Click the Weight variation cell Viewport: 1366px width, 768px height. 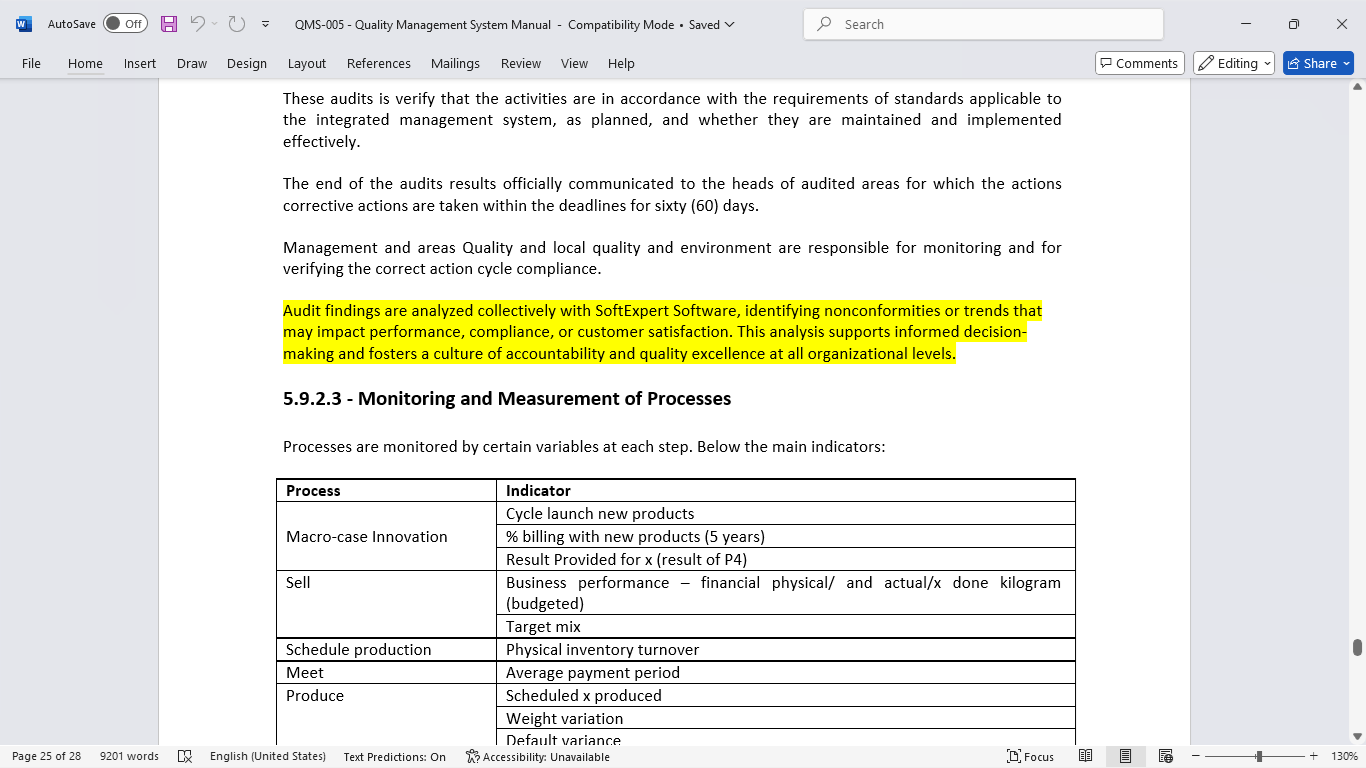(786, 719)
